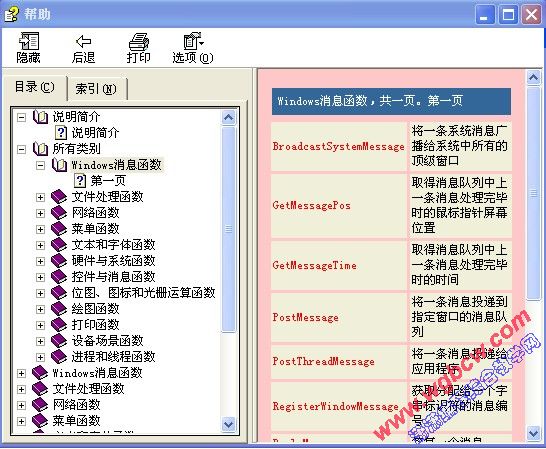The image size is (546, 449).
Task: Collapse the expanded Windows消息函数 node
Action: pos(40,165)
